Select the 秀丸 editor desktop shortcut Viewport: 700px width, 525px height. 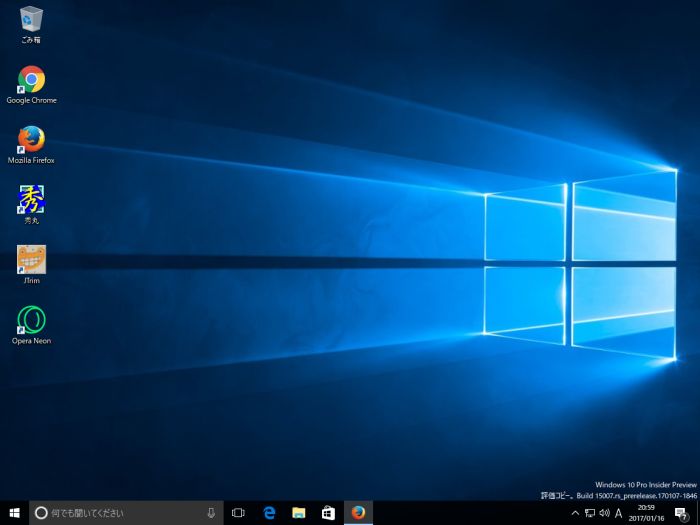[31, 200]
